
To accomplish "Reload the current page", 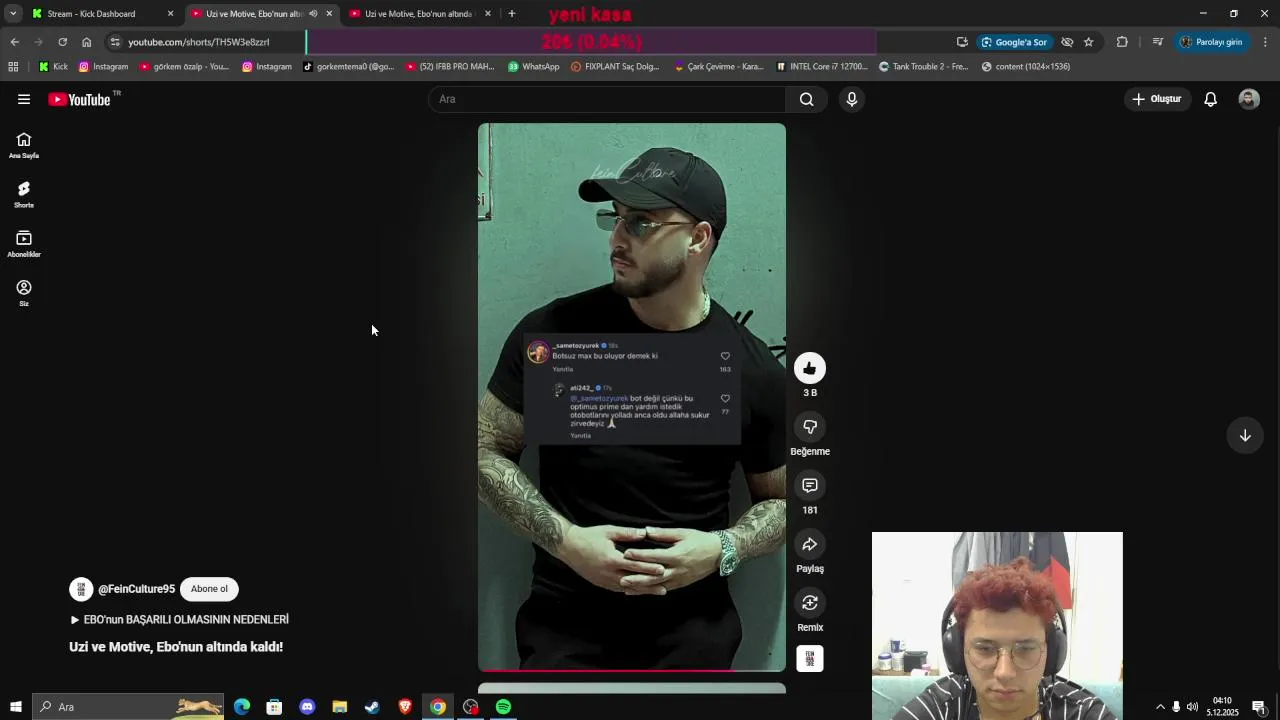I will pos(62,42).
